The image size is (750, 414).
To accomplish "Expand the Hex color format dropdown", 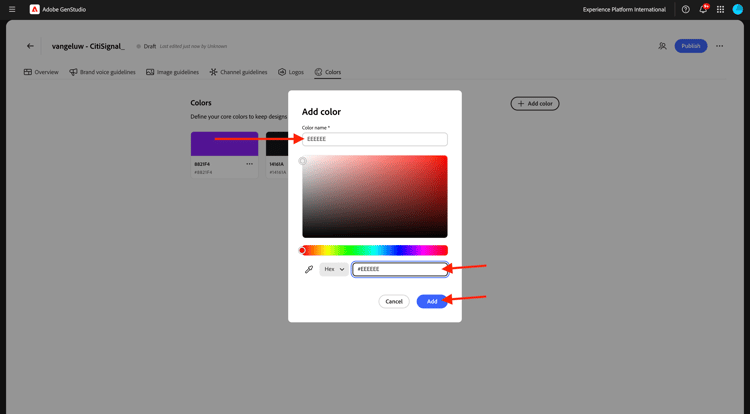I will coord(334,269).
